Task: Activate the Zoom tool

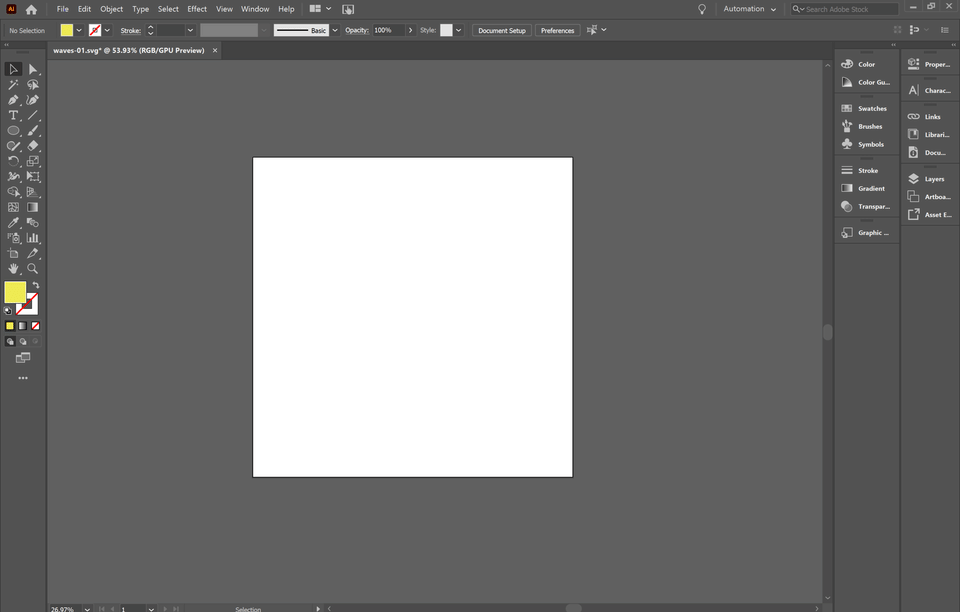Action: [32, 268]
